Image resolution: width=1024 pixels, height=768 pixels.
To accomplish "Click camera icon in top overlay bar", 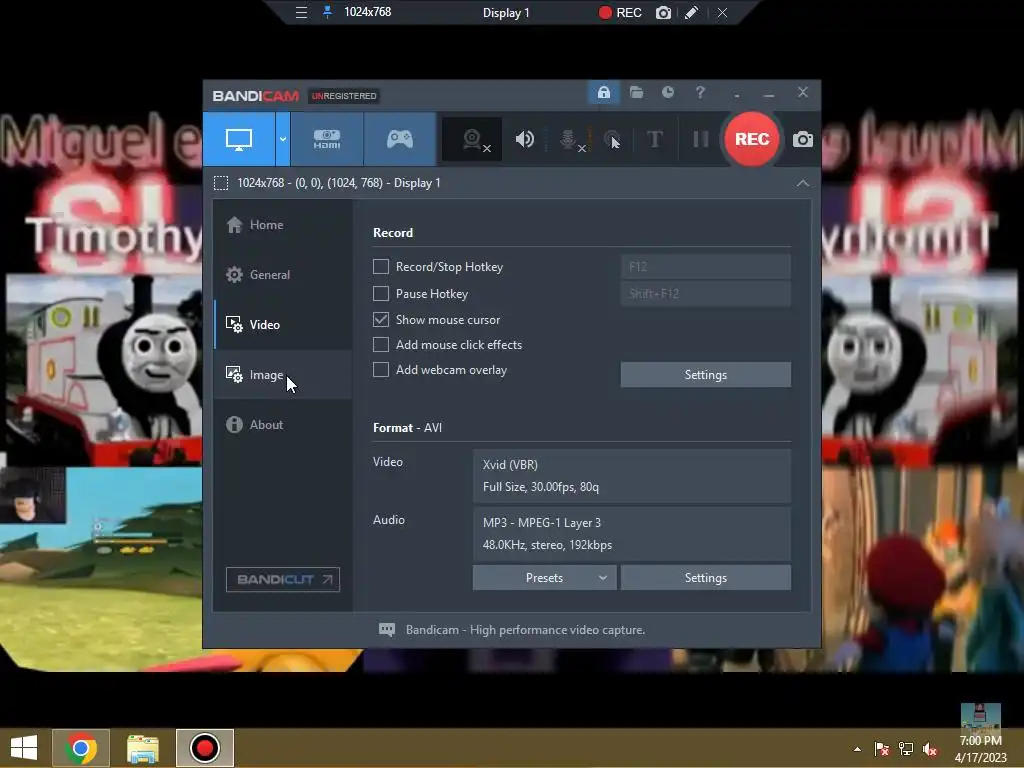I will (663, 12).
